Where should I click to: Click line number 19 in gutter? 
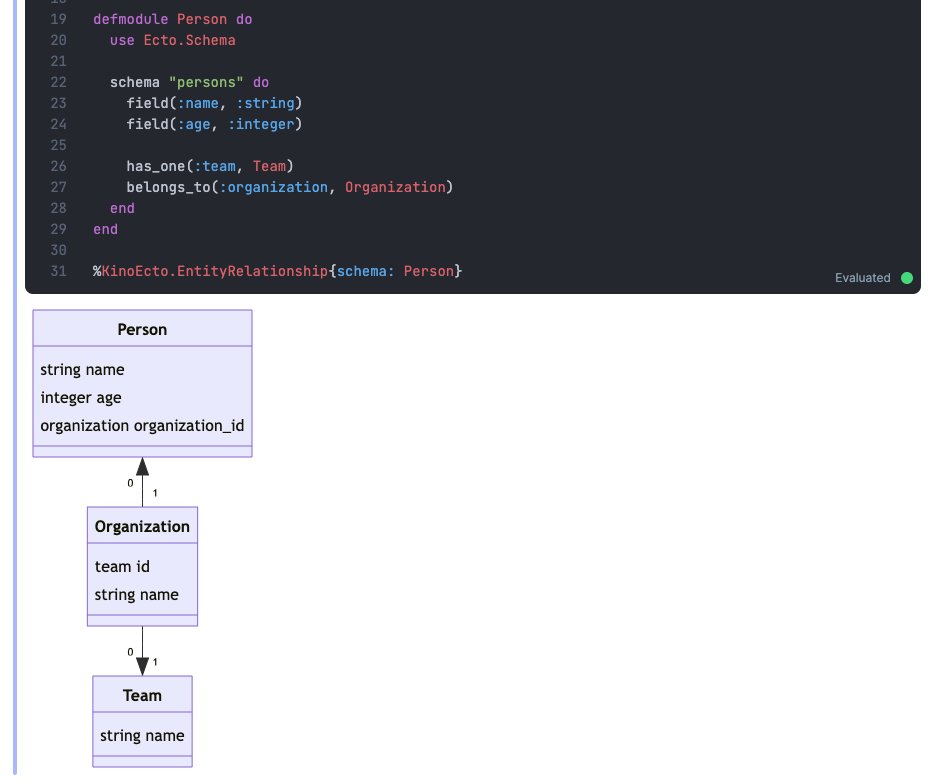(x=59, y=19)
